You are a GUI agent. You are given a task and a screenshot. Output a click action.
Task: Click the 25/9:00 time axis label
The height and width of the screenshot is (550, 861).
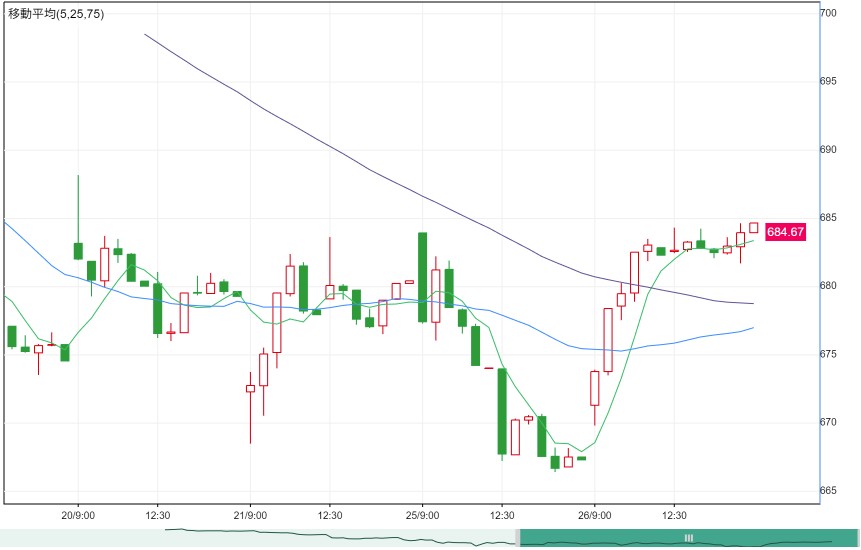click(422, 515)
